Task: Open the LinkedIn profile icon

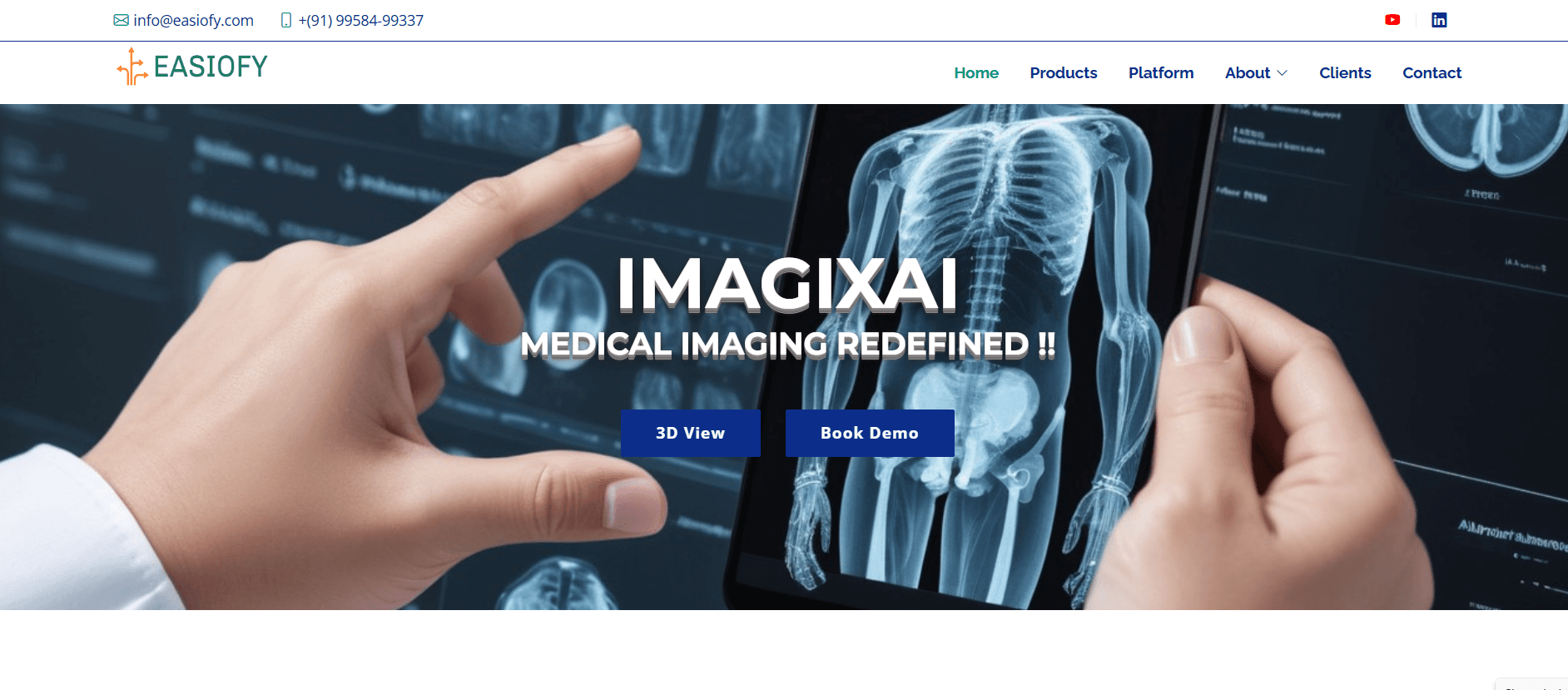Action: [1439, 20]
